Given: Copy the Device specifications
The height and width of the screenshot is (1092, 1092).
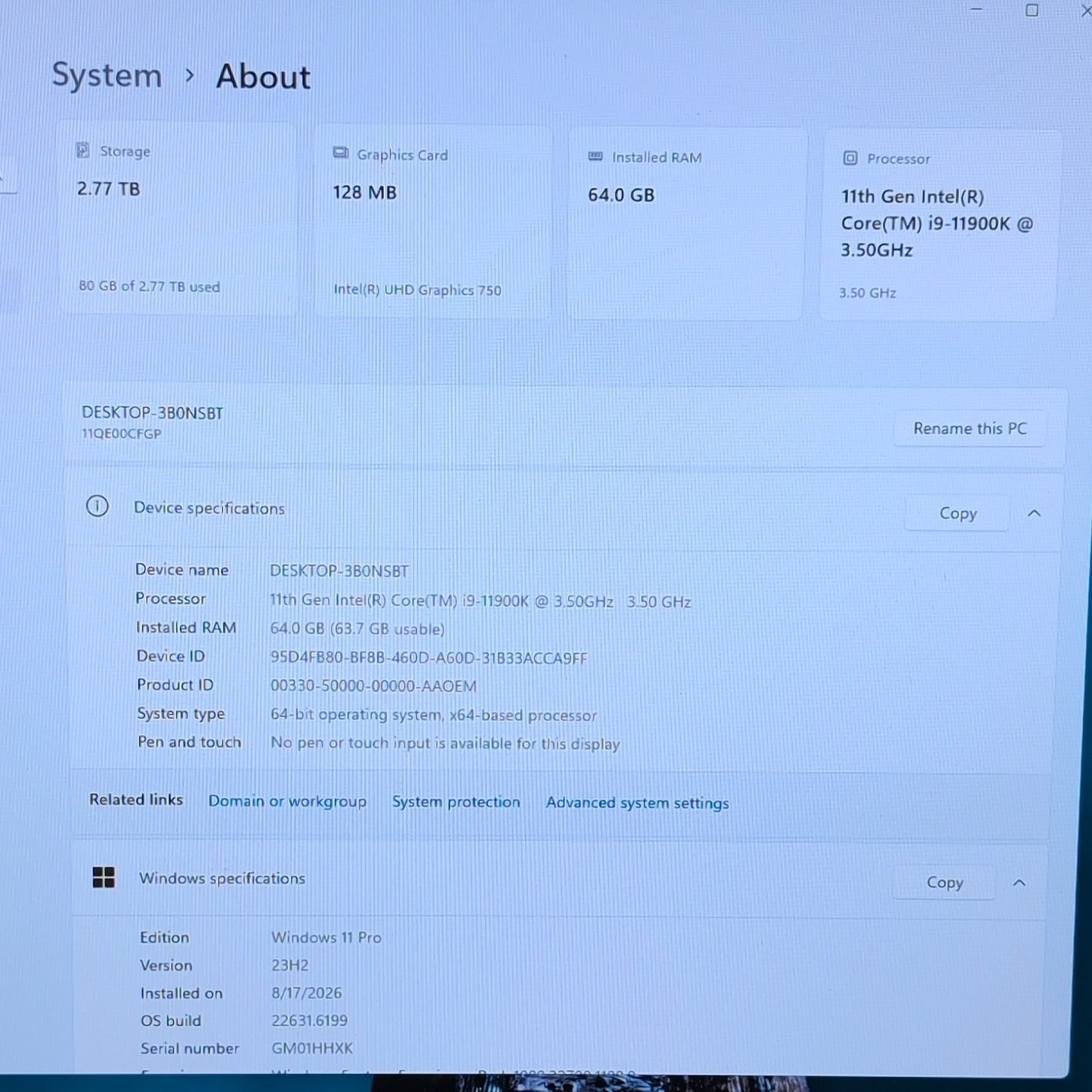Looking at the screenshot, I should (x=957, y=513).
